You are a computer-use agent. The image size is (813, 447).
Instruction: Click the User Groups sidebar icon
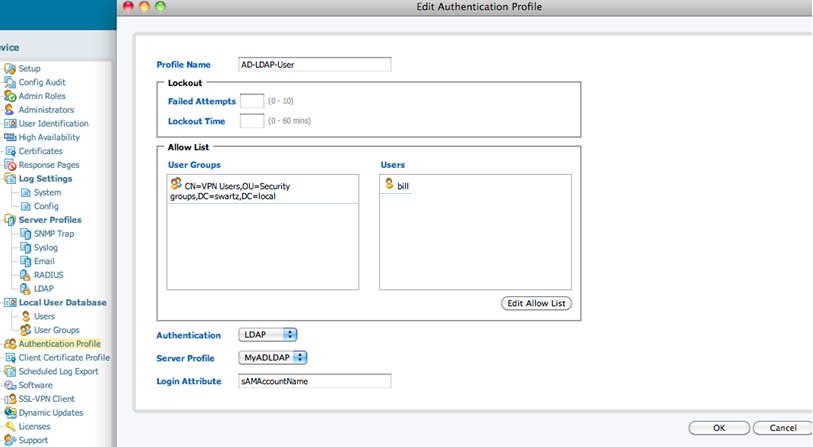tap(25, 330)
